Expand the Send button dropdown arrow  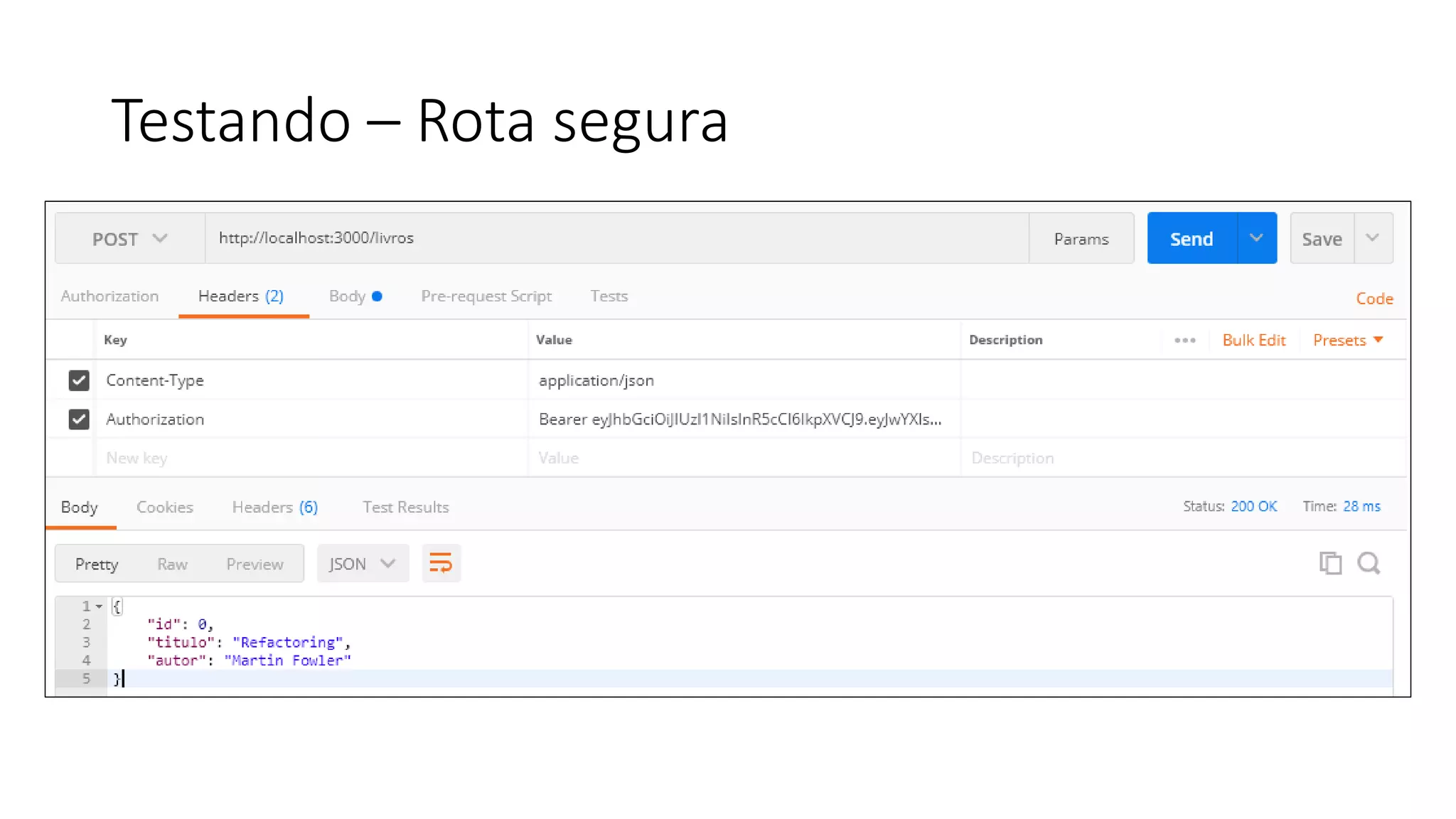[x=1256, y=238]
